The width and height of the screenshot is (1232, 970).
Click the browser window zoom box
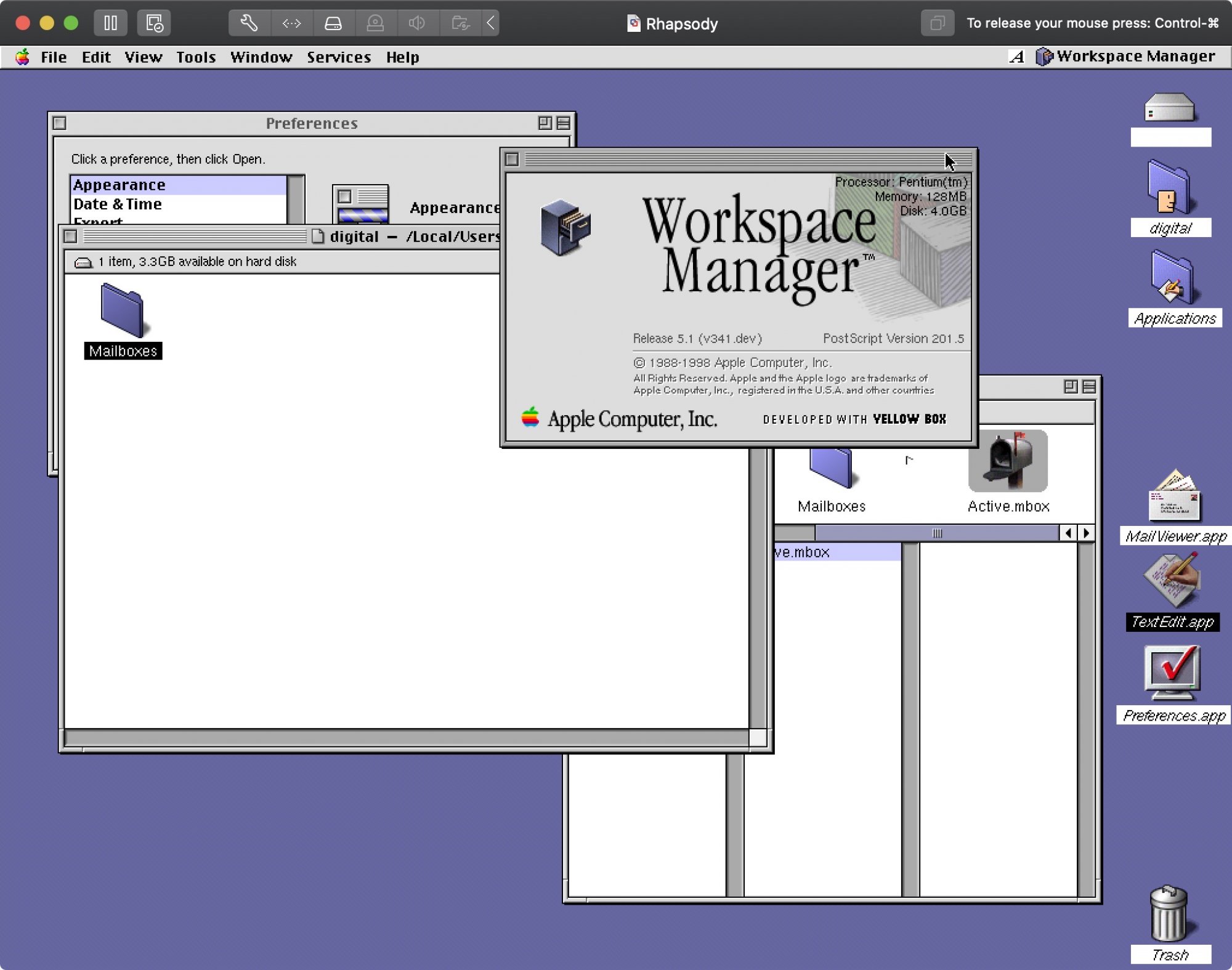1071,386
